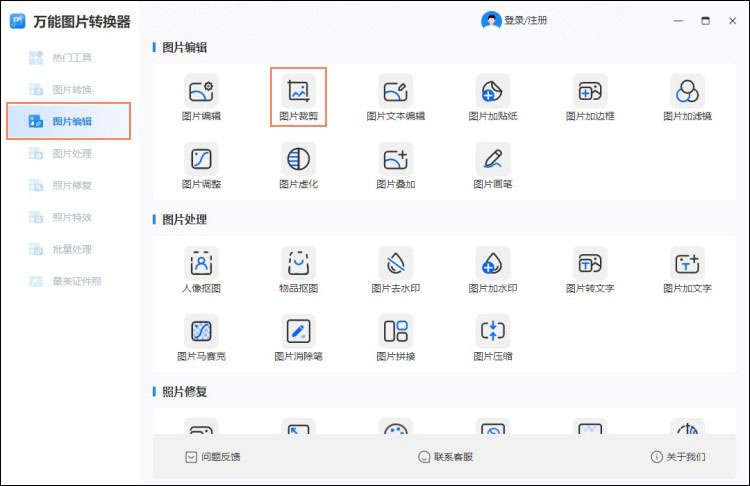
Task: Open the 人像抠图 portrait cutout tool
Action: [201, 264]
